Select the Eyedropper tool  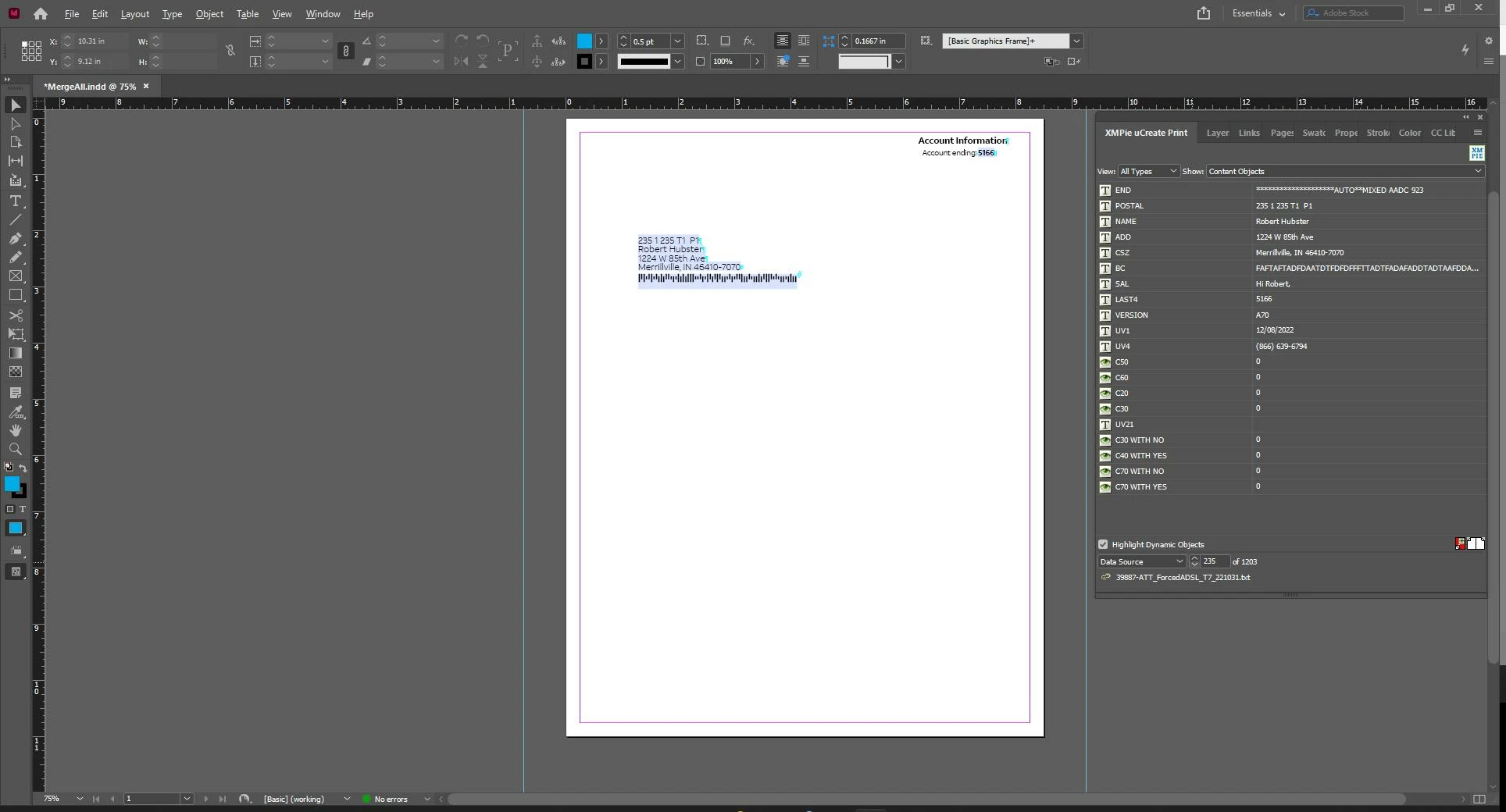[16, 411]
